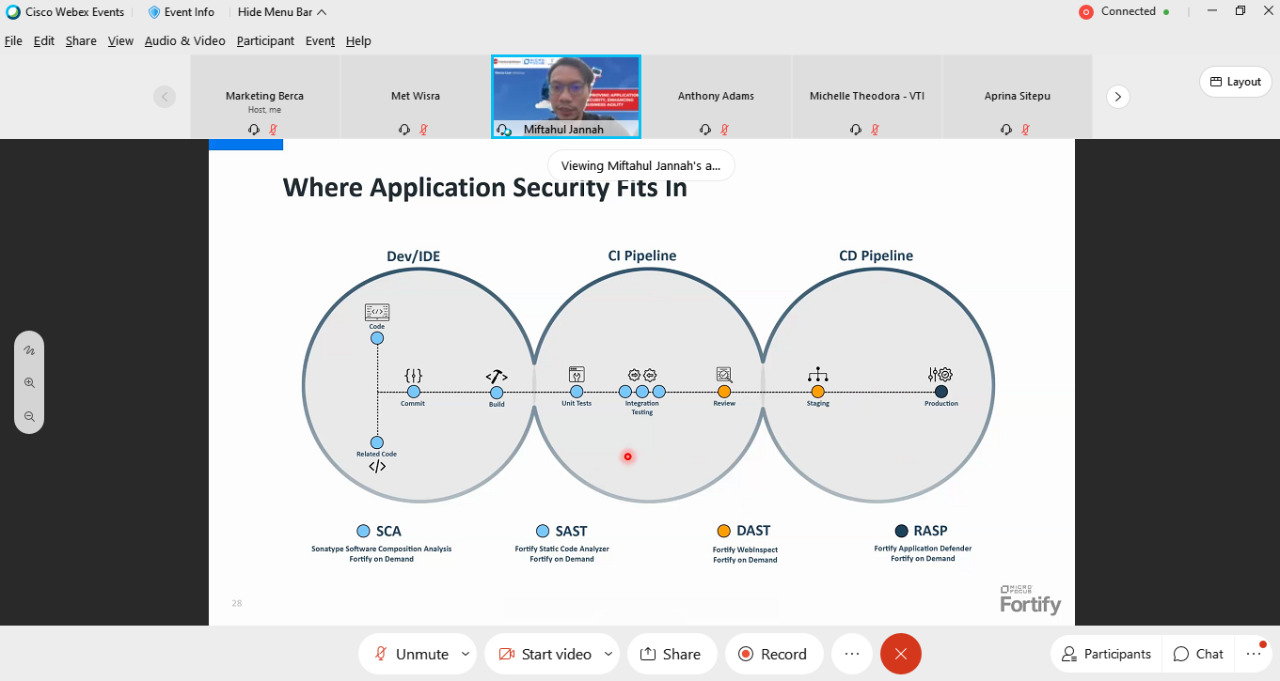Open the Layout options button

[x=1235, y=82]
